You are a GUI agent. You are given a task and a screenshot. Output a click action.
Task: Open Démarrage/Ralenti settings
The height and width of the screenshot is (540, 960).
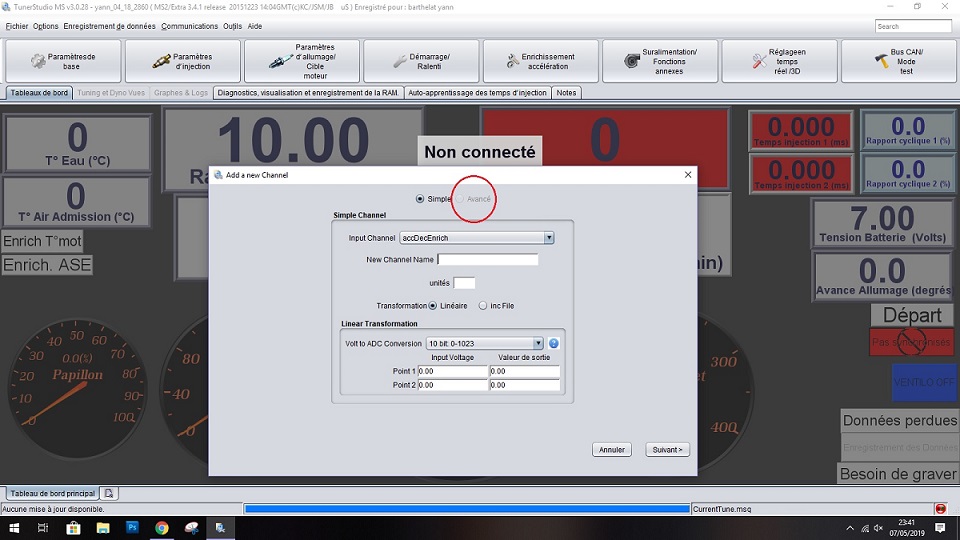click(421, 62)
